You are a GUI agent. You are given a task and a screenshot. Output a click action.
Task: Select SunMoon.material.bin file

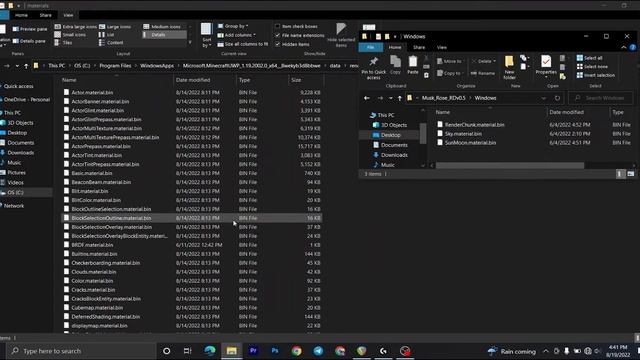[x=470, y=142]
